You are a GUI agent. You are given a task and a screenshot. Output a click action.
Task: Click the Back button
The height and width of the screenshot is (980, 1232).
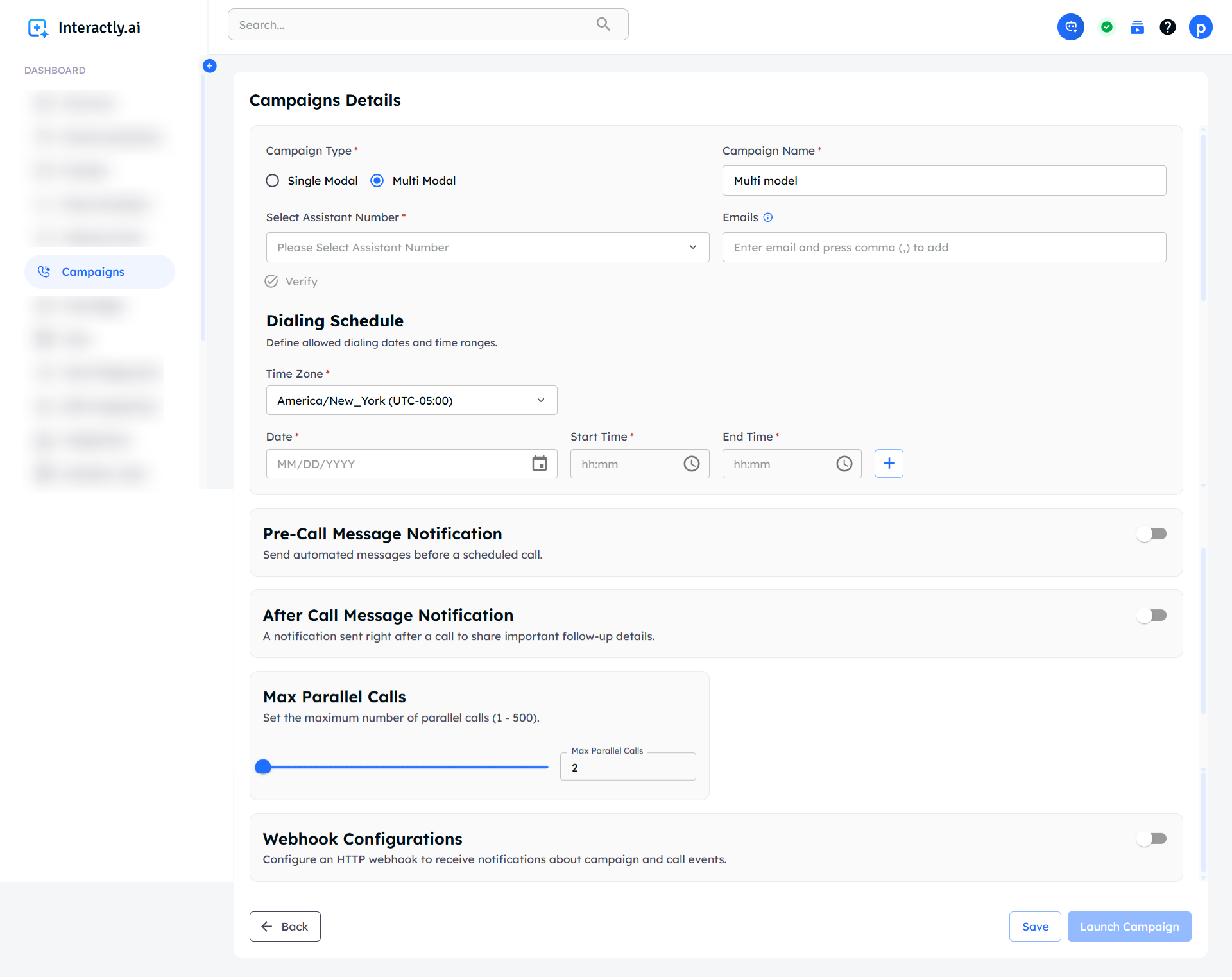[x=285, y=927]
